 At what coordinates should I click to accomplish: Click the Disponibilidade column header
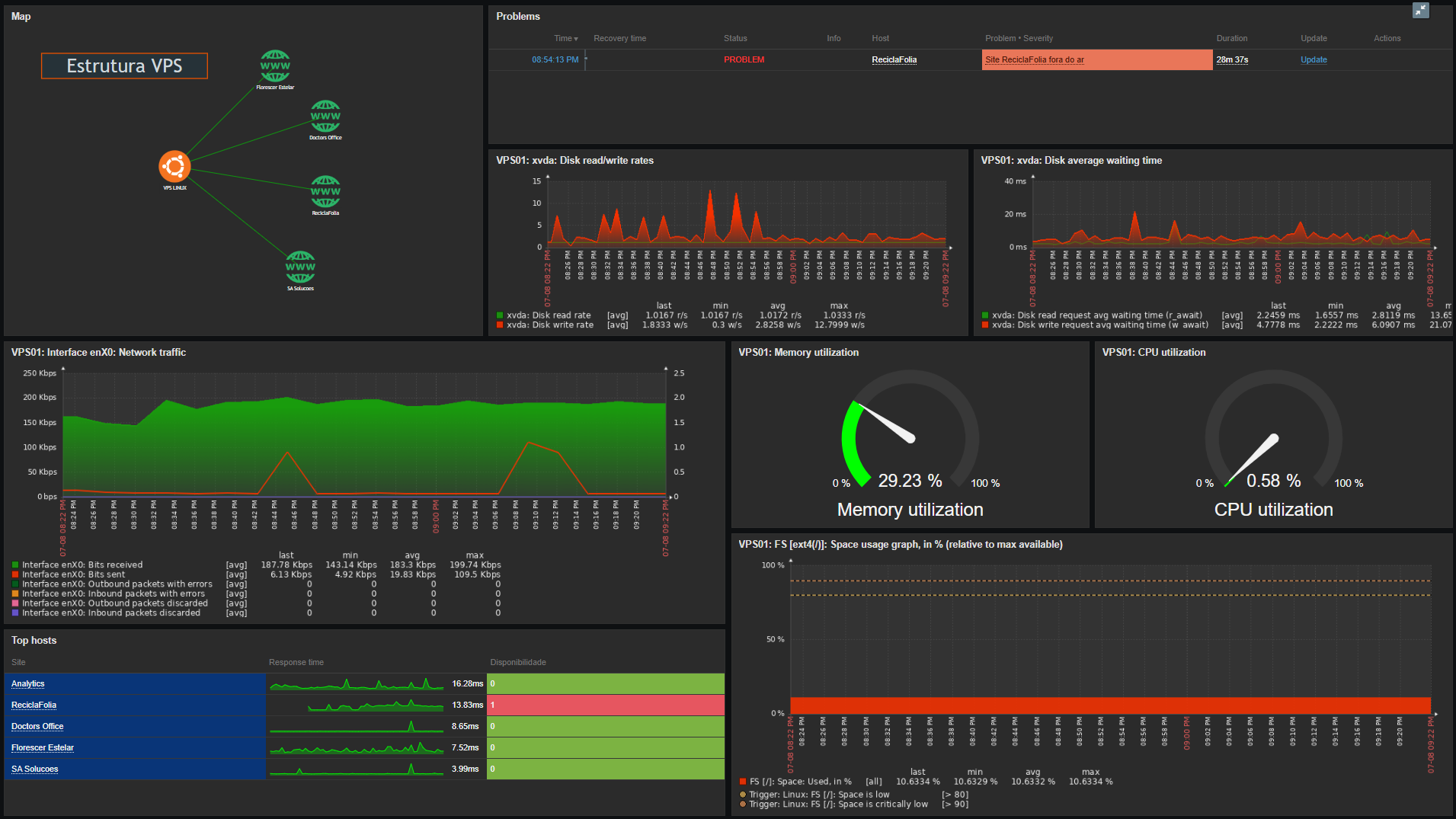[x=518, y=663]
